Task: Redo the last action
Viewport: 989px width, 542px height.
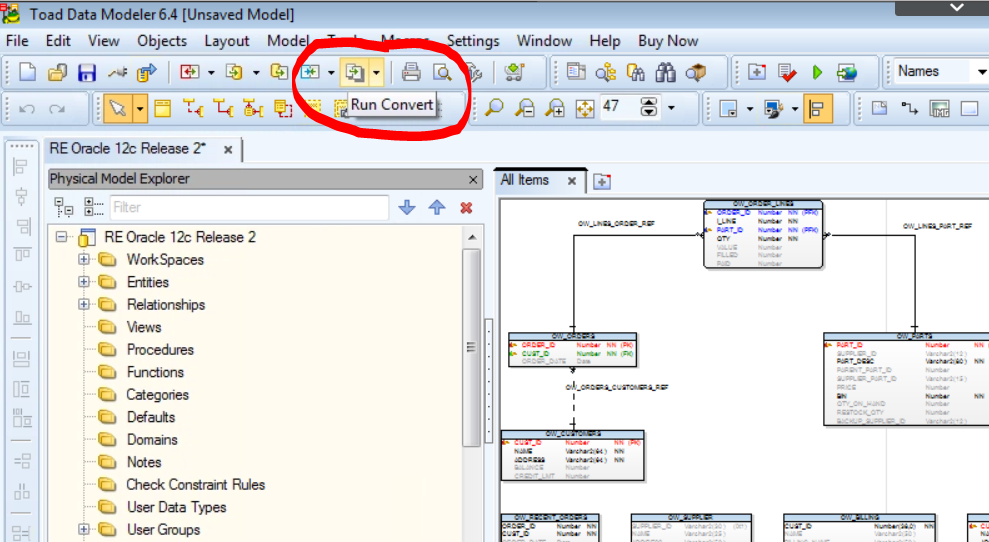Action: click(x=57, y=109)
